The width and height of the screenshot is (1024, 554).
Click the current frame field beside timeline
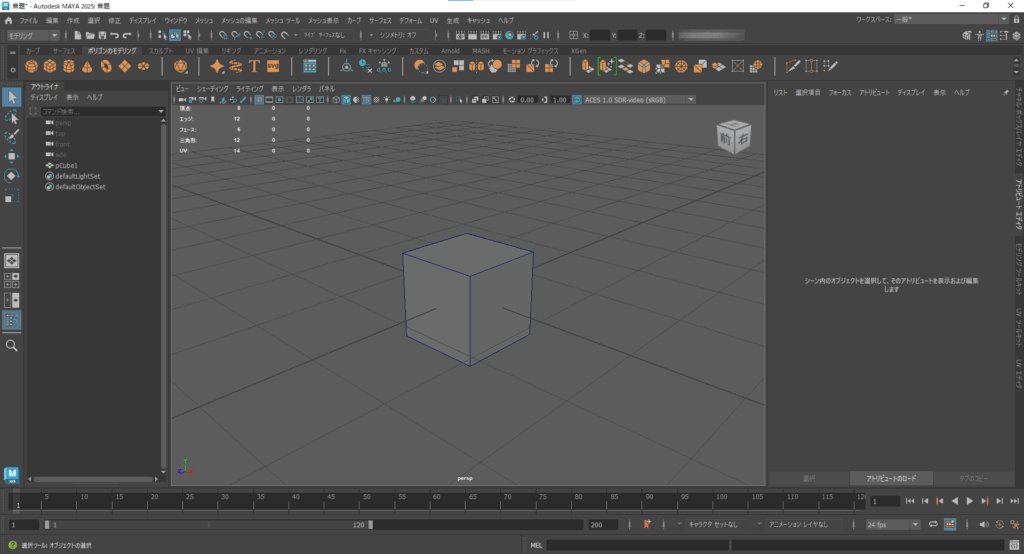(885, 501)
